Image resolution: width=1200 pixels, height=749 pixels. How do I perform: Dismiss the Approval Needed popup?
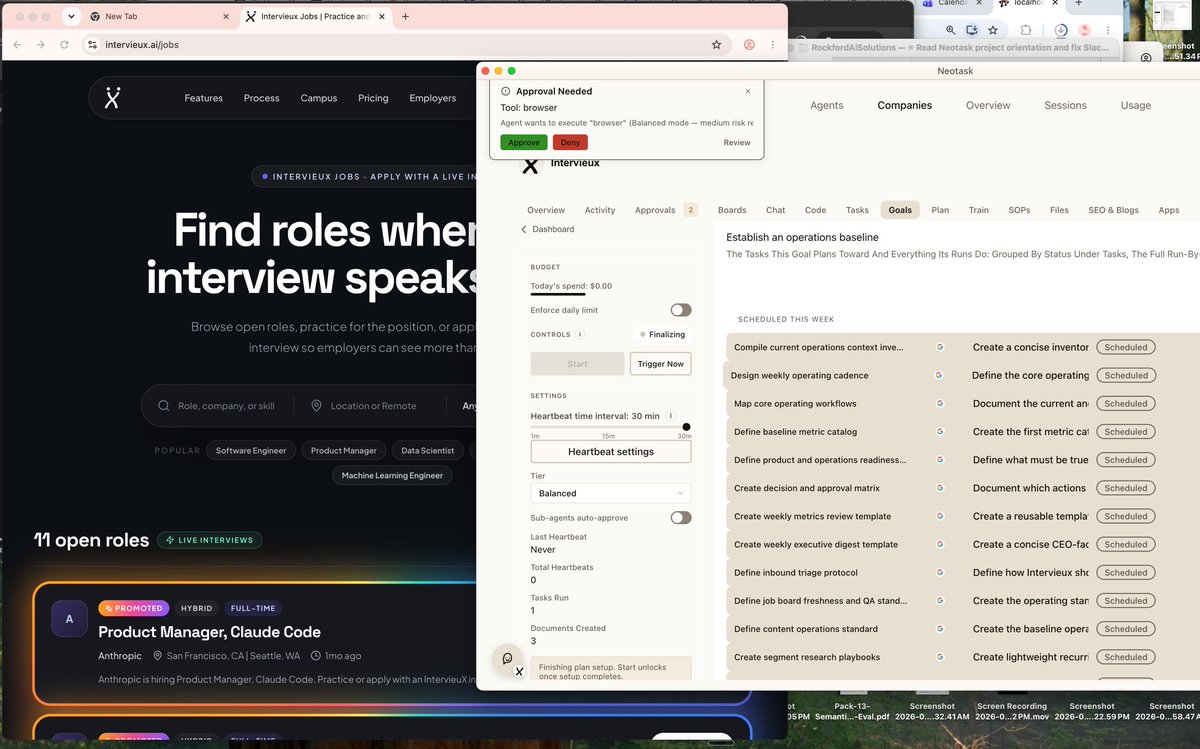click(748, 91)
